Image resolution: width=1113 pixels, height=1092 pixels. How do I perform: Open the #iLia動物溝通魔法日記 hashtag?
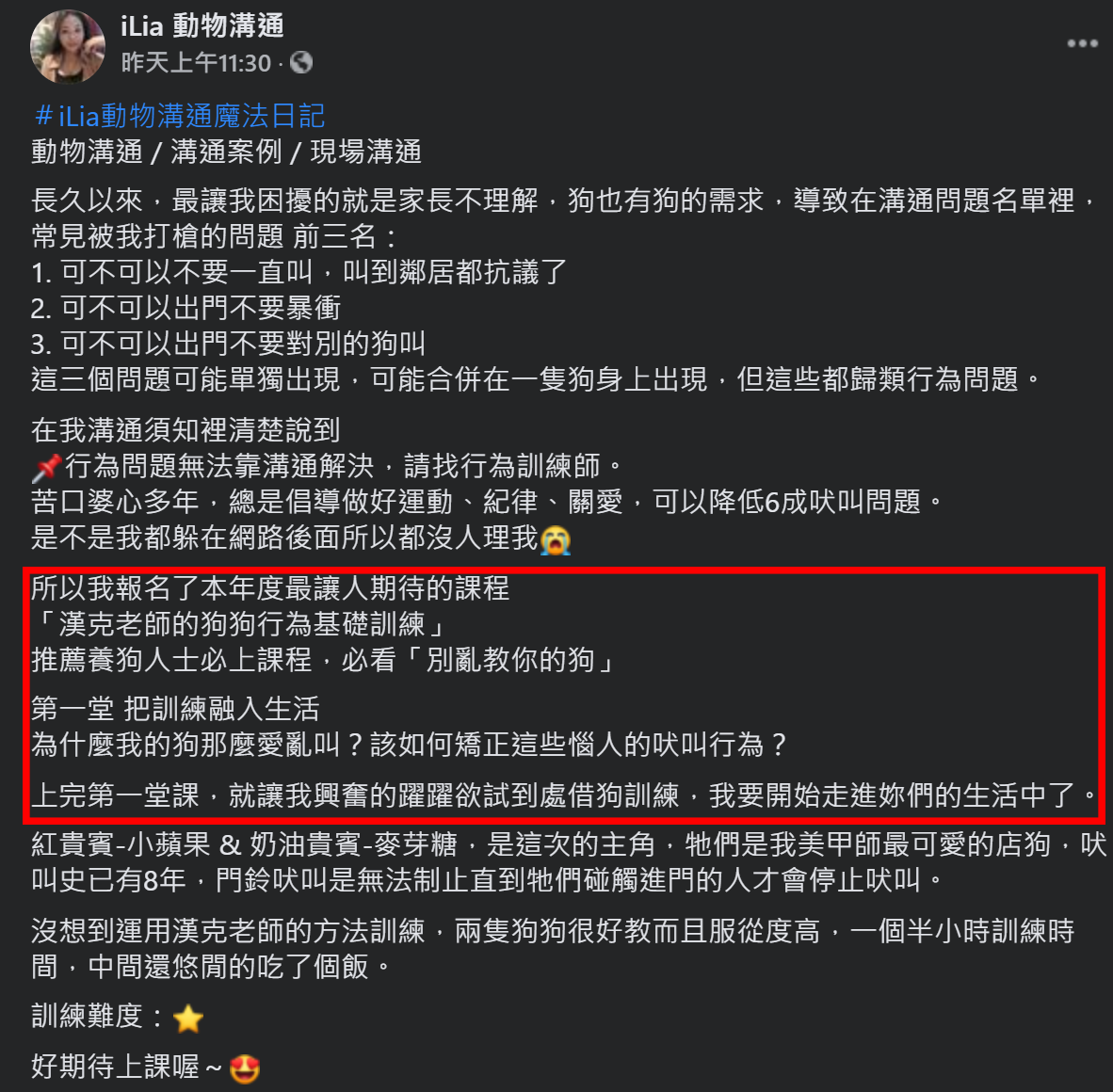pyautogui.click(x=180, y=116)
